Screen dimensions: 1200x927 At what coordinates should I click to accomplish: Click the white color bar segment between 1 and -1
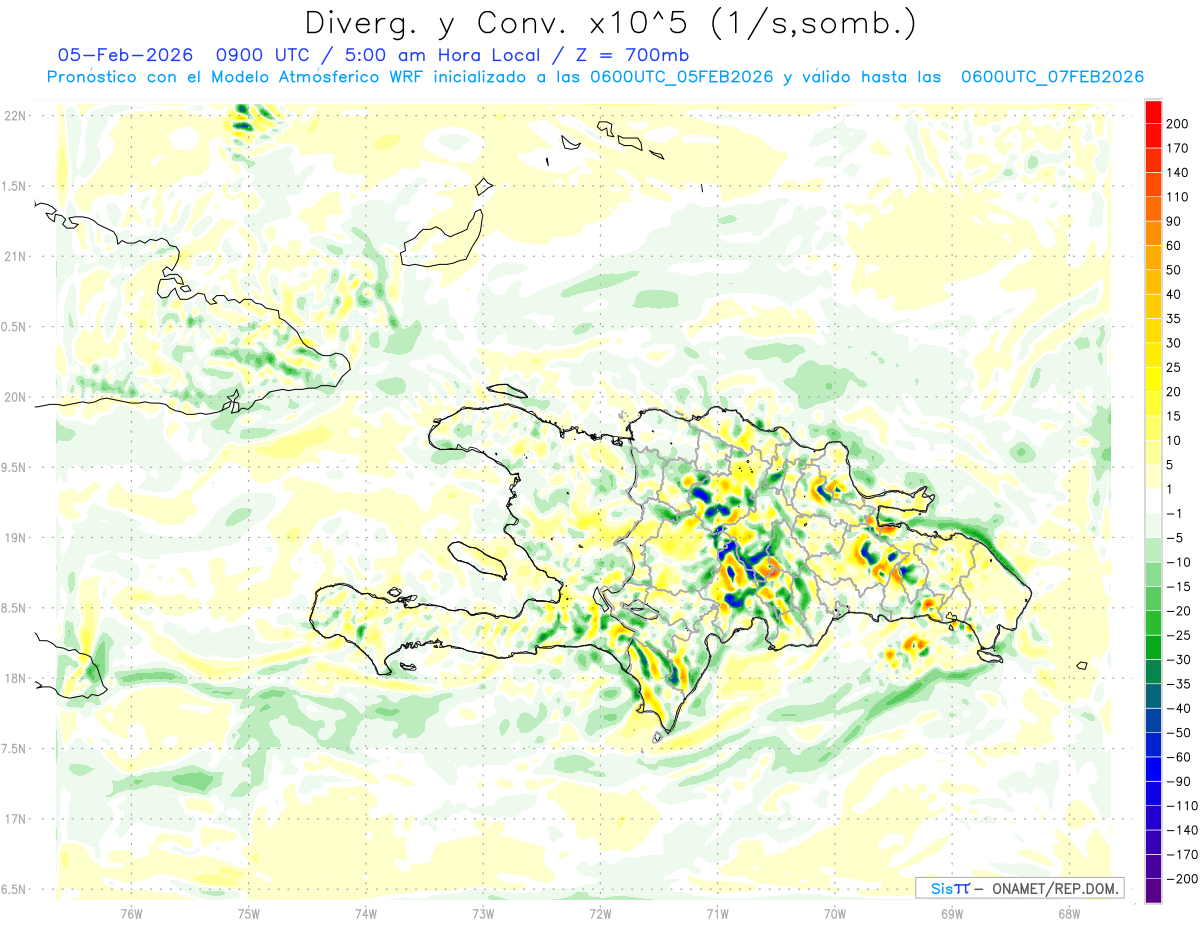(x=1154, y=501)
